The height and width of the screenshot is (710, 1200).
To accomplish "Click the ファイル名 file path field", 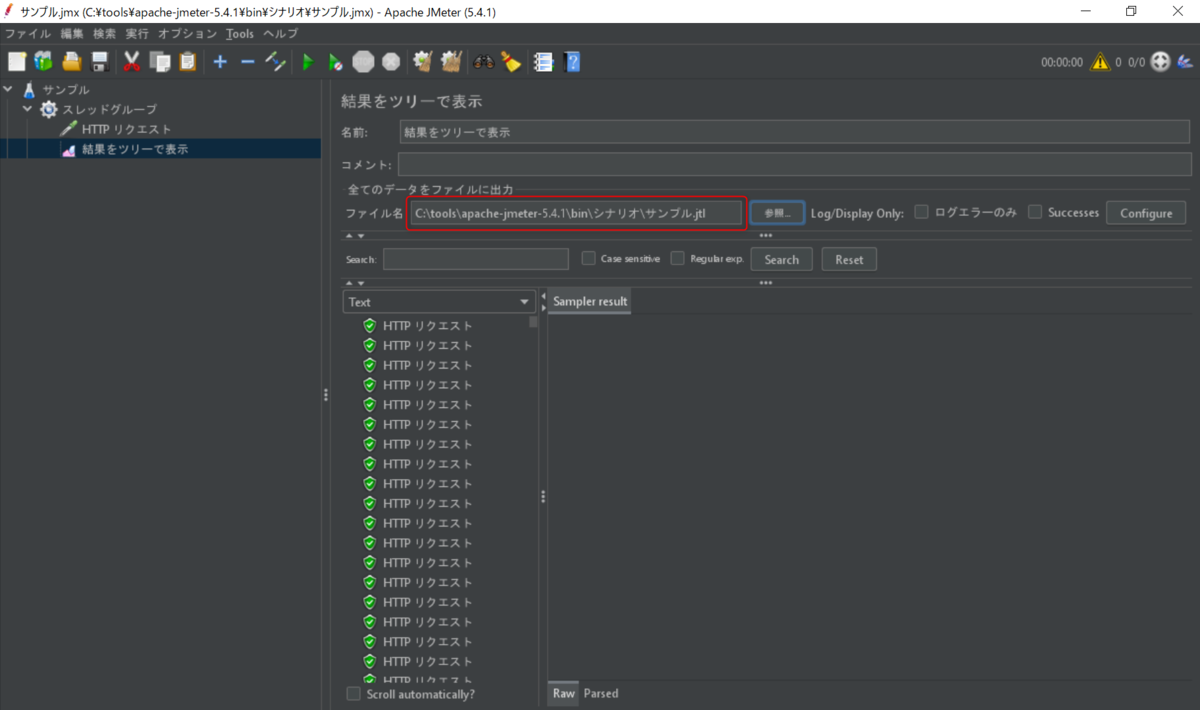I will point(576,212).
